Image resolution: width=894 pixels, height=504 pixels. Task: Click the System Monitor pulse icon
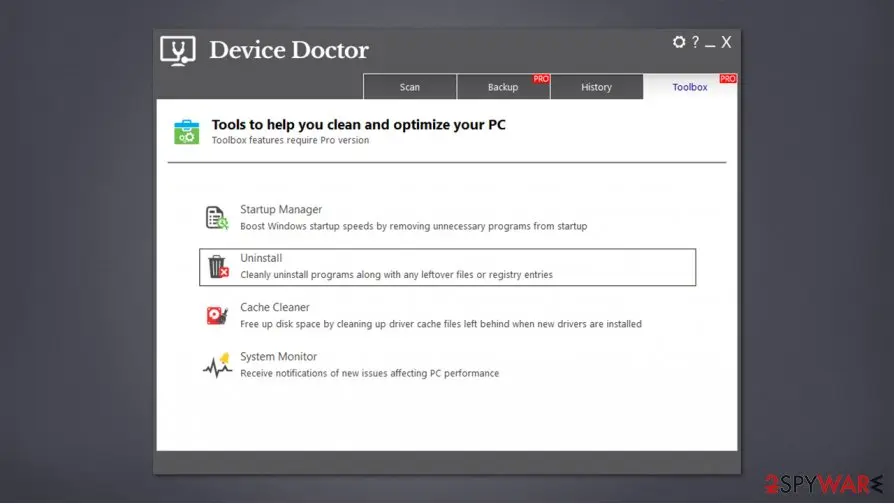pos(217,365)
